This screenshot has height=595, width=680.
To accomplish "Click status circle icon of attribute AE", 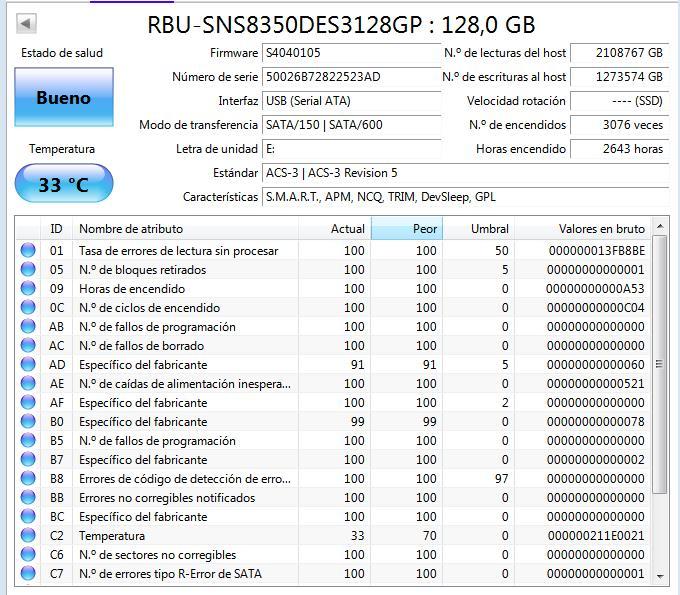I will [x=28, y=384].
